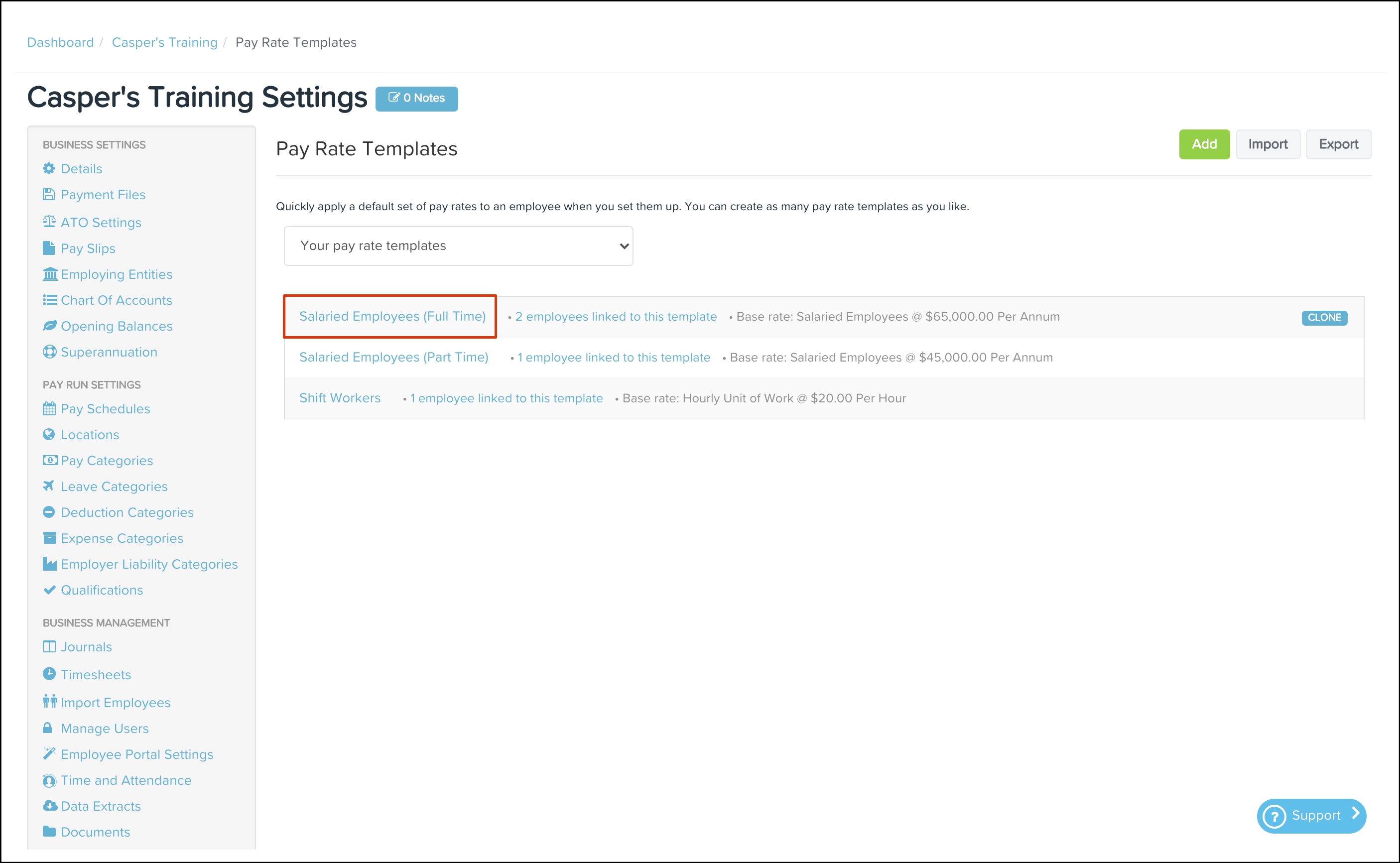Open Salaried Employees (Part Time) template

pyautogui.click(x=393, y=357)
